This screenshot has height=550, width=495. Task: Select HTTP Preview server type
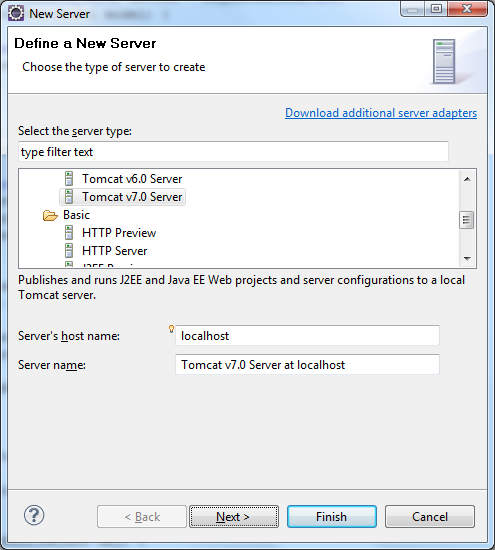pos(119,233)
